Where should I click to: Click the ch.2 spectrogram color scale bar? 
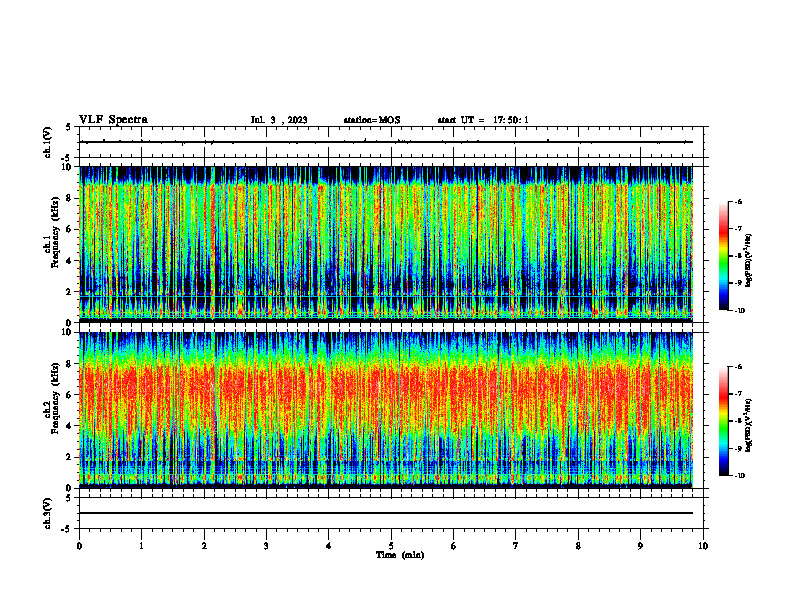[x=724, y=421]
